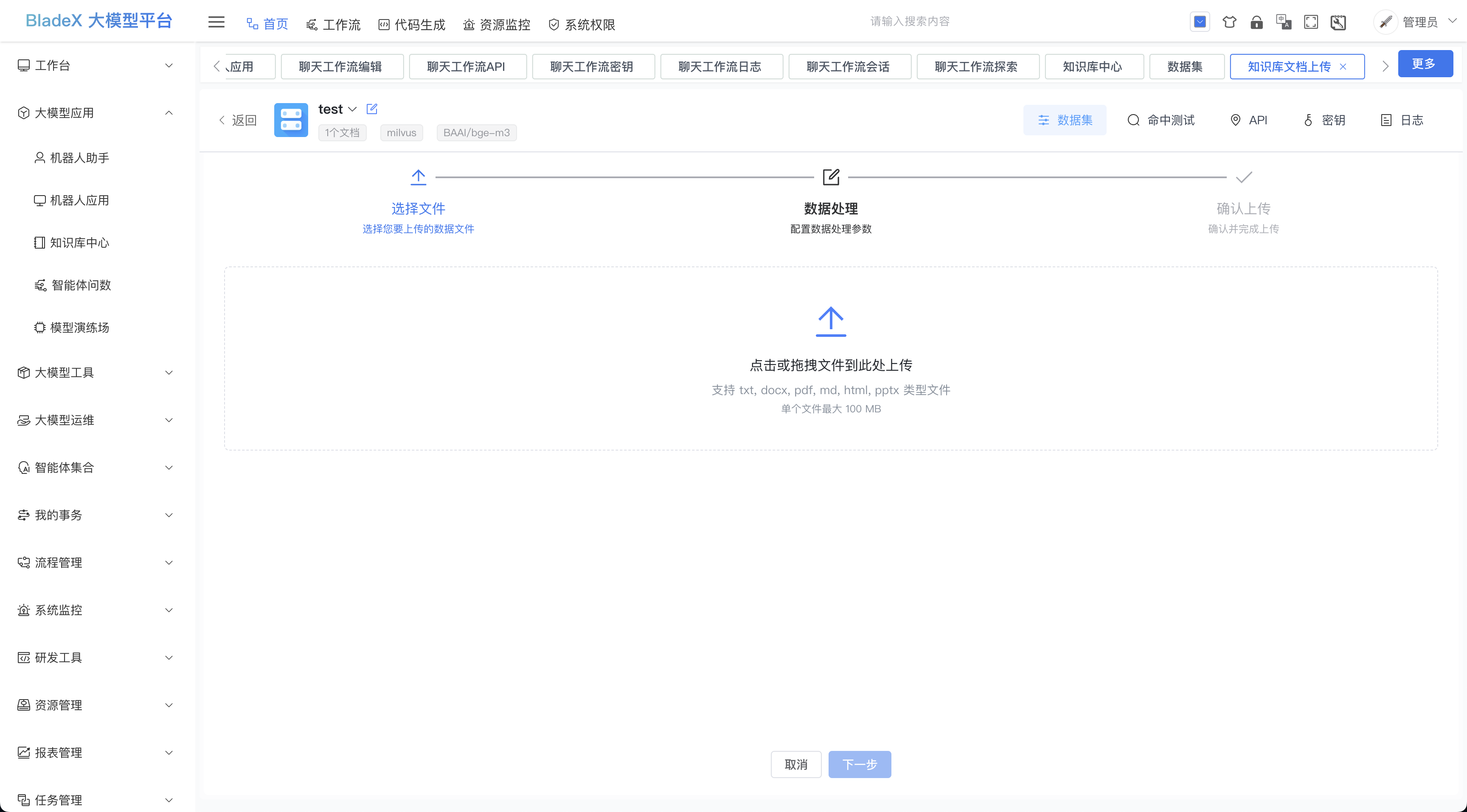The height and width of the screenshot is (812, 1467).
Task: Switch to 聊天工作流日志 tab
Action: (x=721, y=67)
